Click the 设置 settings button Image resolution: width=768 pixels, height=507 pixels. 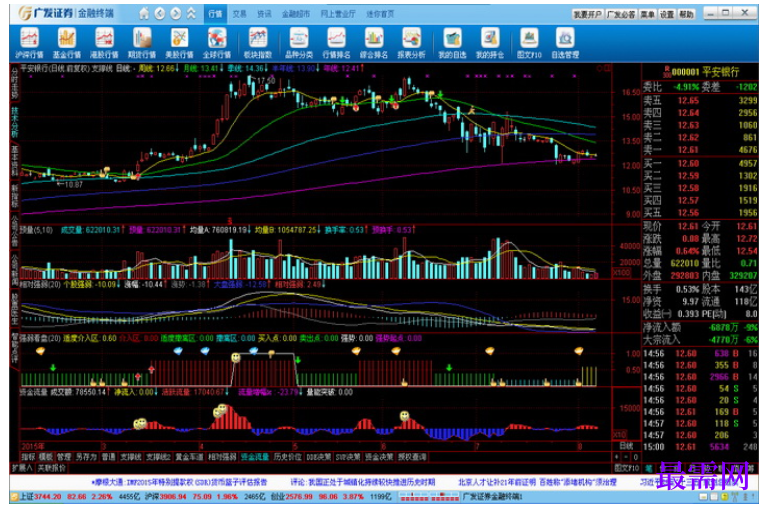click(x=667, y=14)
